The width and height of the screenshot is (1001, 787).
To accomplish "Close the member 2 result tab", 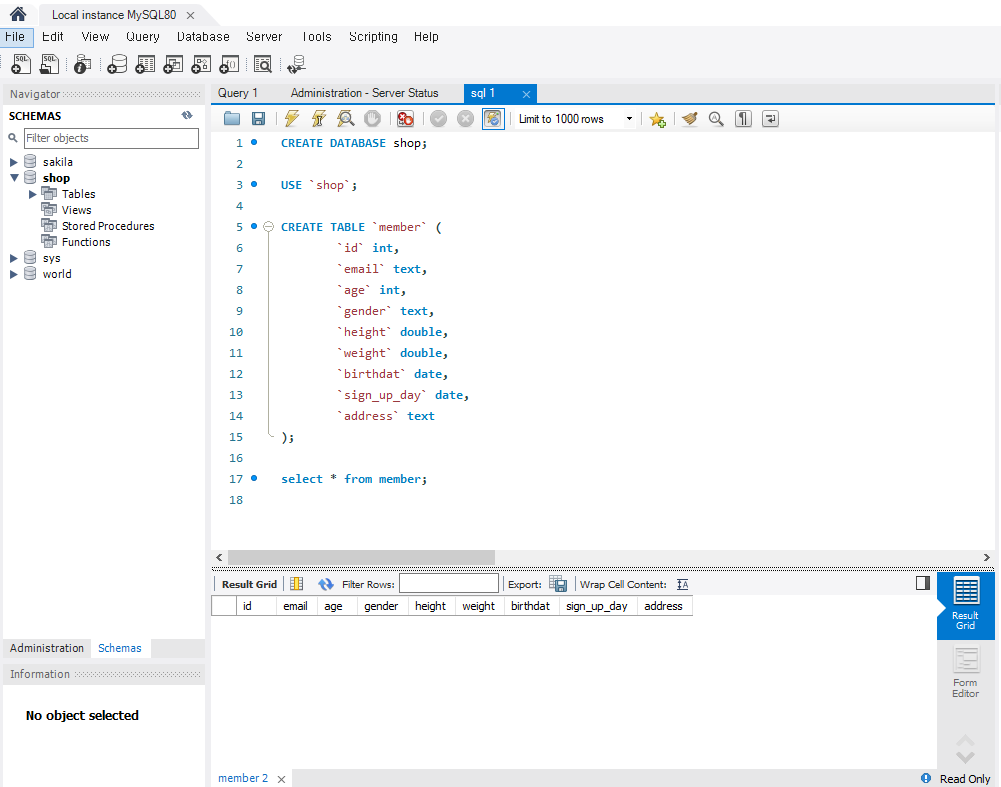I will coord(282,779).
